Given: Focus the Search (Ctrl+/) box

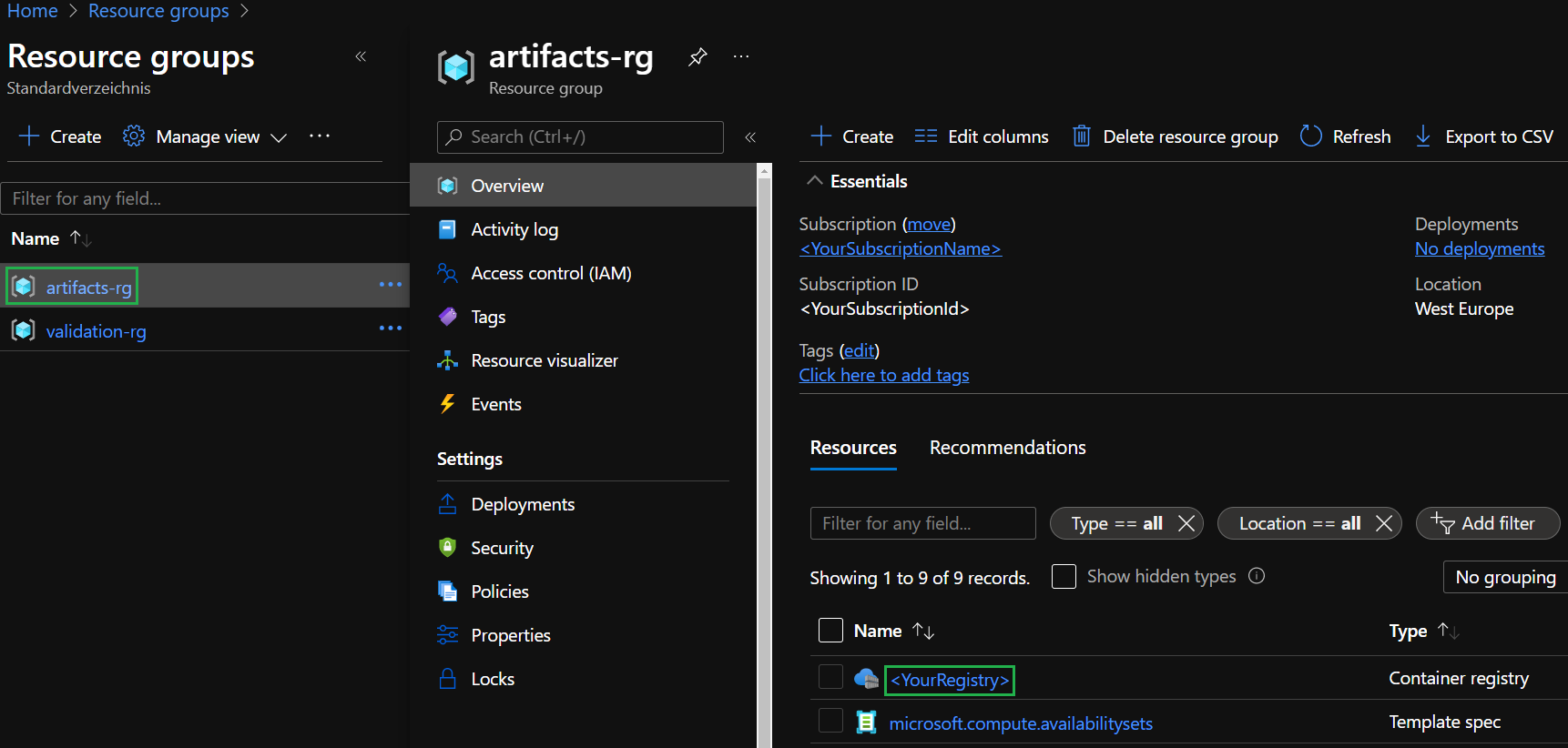Looking at the screenshot, I should point(580,137).
